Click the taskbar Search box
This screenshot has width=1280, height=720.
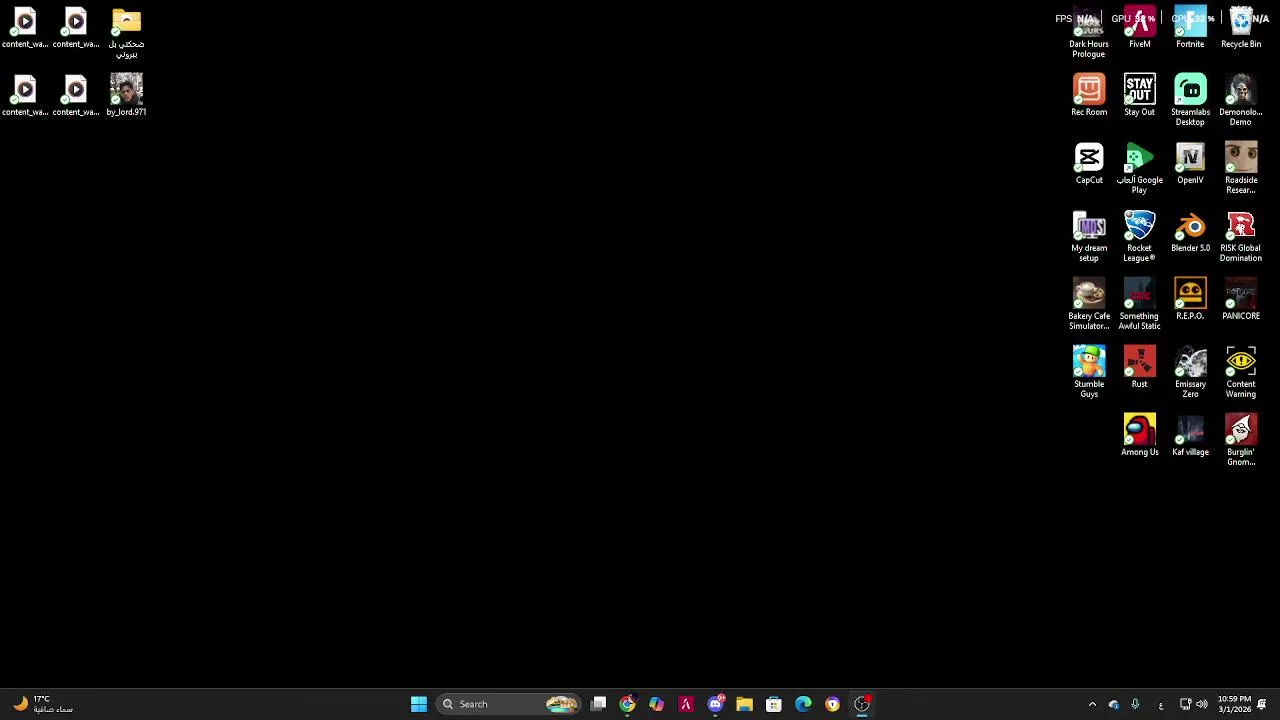point(510,704)
